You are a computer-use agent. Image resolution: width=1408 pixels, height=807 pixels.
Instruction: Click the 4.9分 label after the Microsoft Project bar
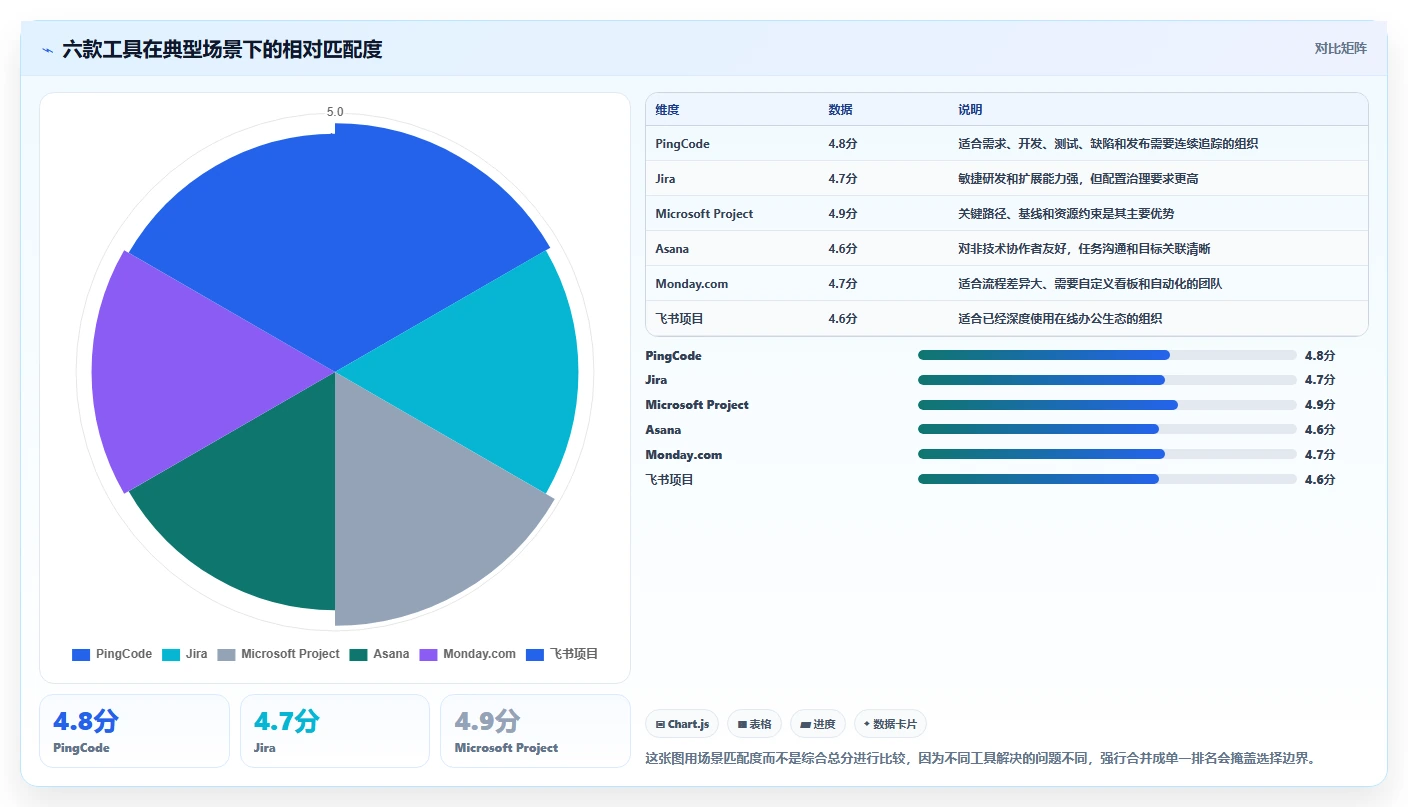(x=1320, y=405)
